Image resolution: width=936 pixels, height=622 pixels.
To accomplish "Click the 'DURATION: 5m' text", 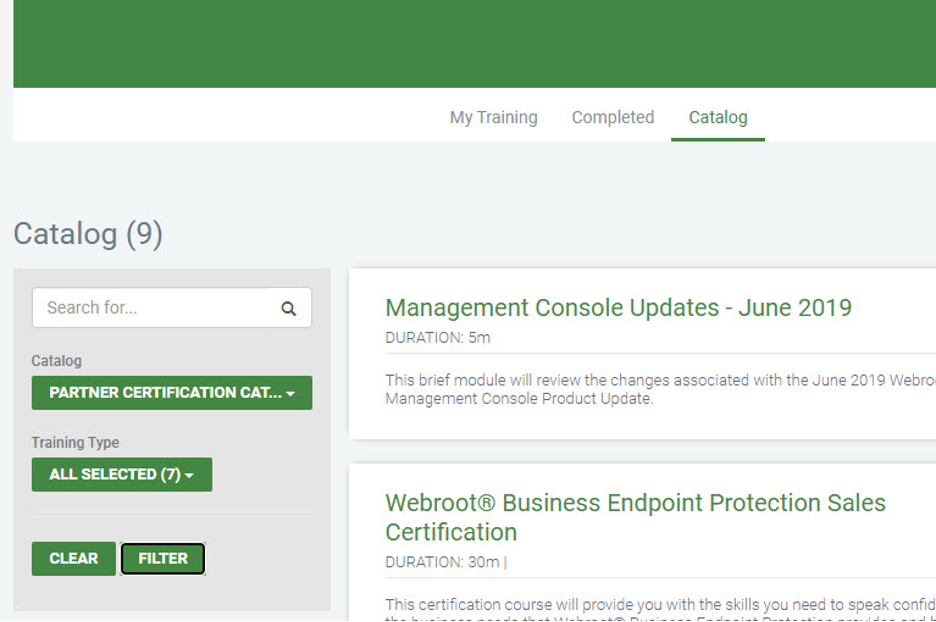I will [x=438, y=338].
